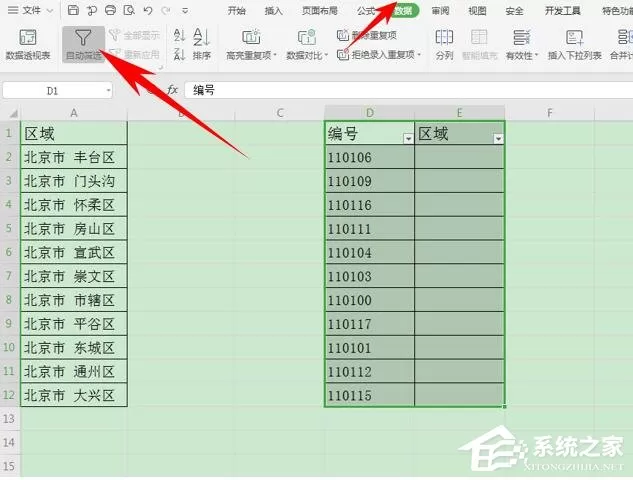Open the 数据对比 dropdown

(x=307, y=45)
